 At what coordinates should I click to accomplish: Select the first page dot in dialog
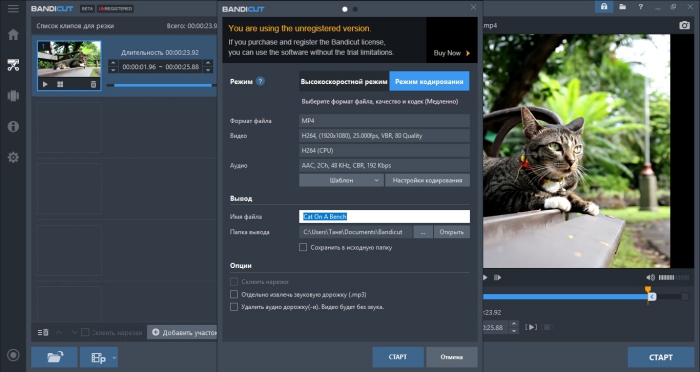tap(345, 9)
